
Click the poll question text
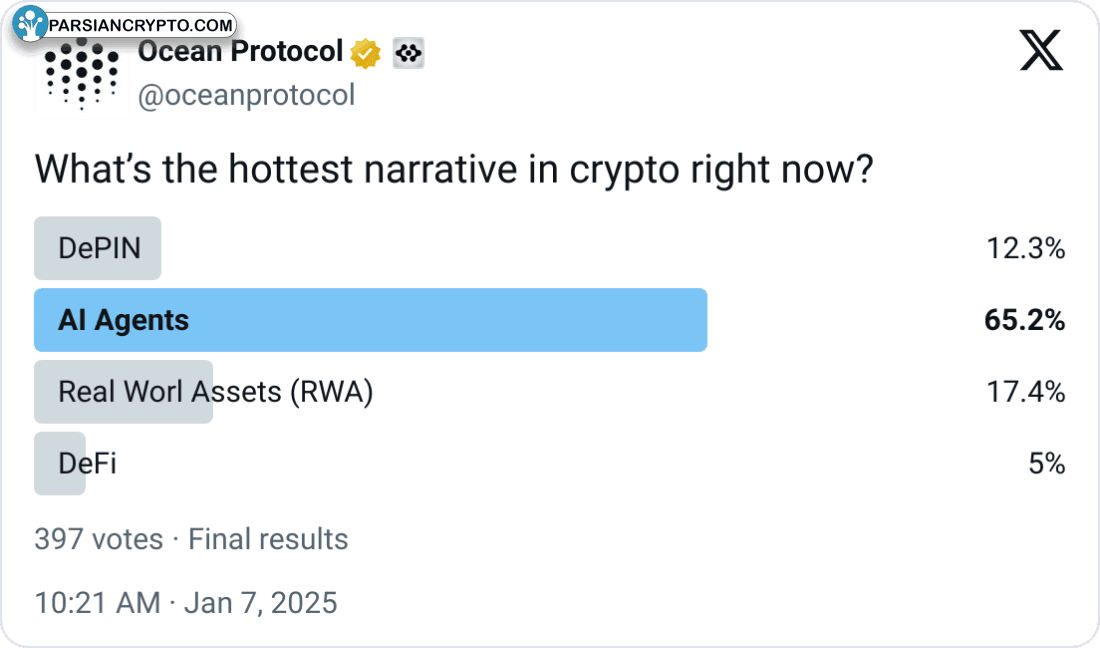(455, 170)
